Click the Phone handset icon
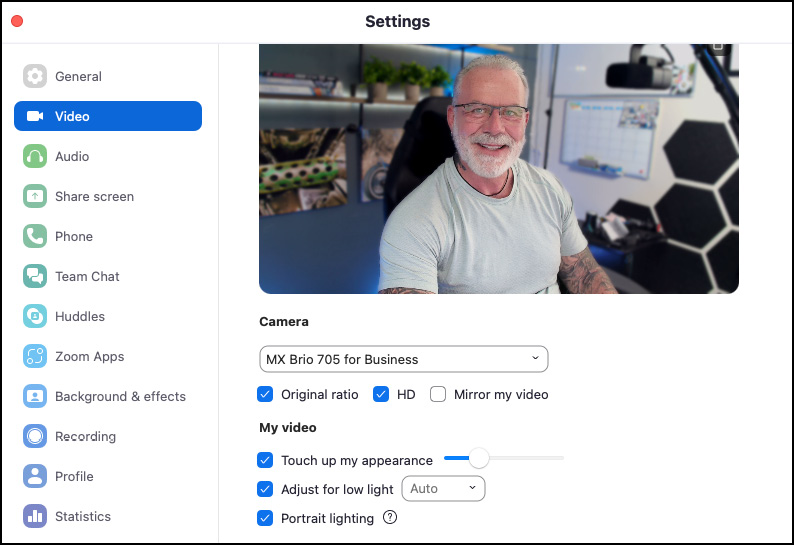This screenshot has height=545, width=794. [x=35, y=236]
